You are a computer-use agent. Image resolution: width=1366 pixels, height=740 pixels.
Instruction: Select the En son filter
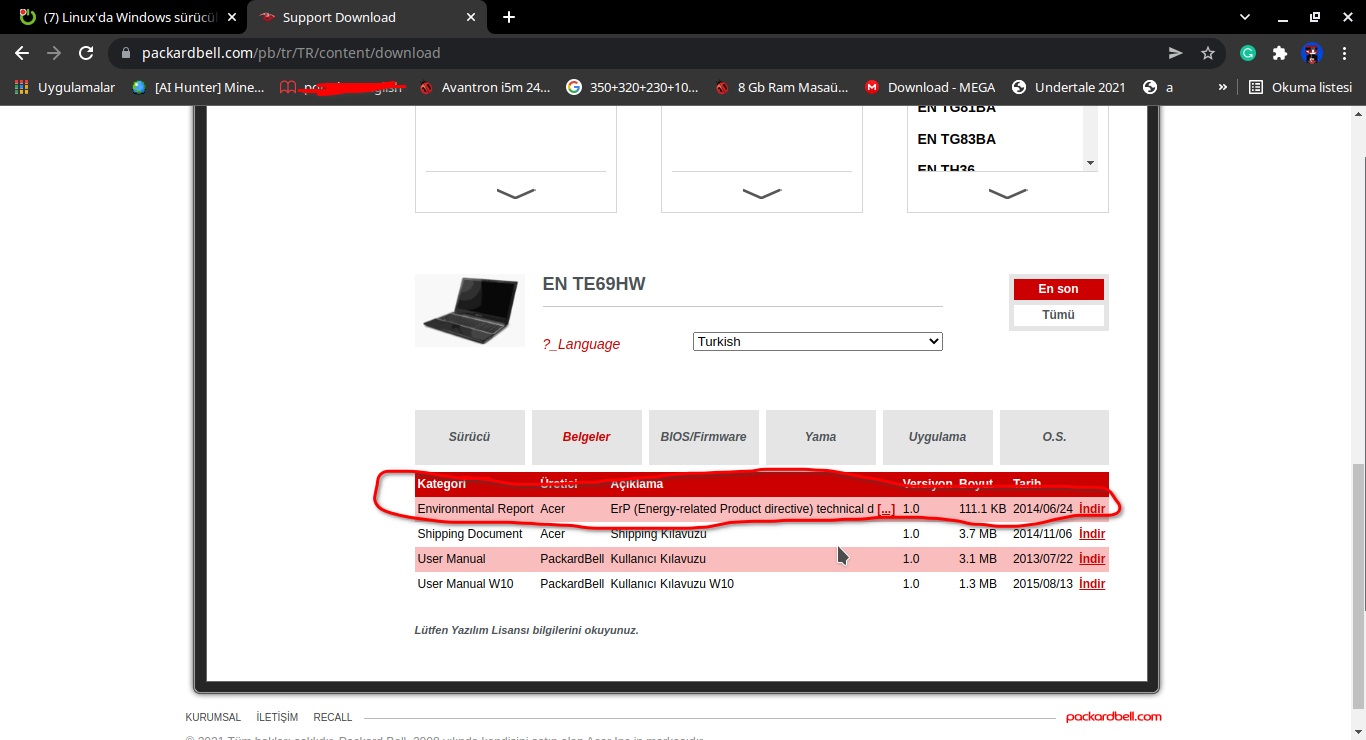click(1058, 289)
